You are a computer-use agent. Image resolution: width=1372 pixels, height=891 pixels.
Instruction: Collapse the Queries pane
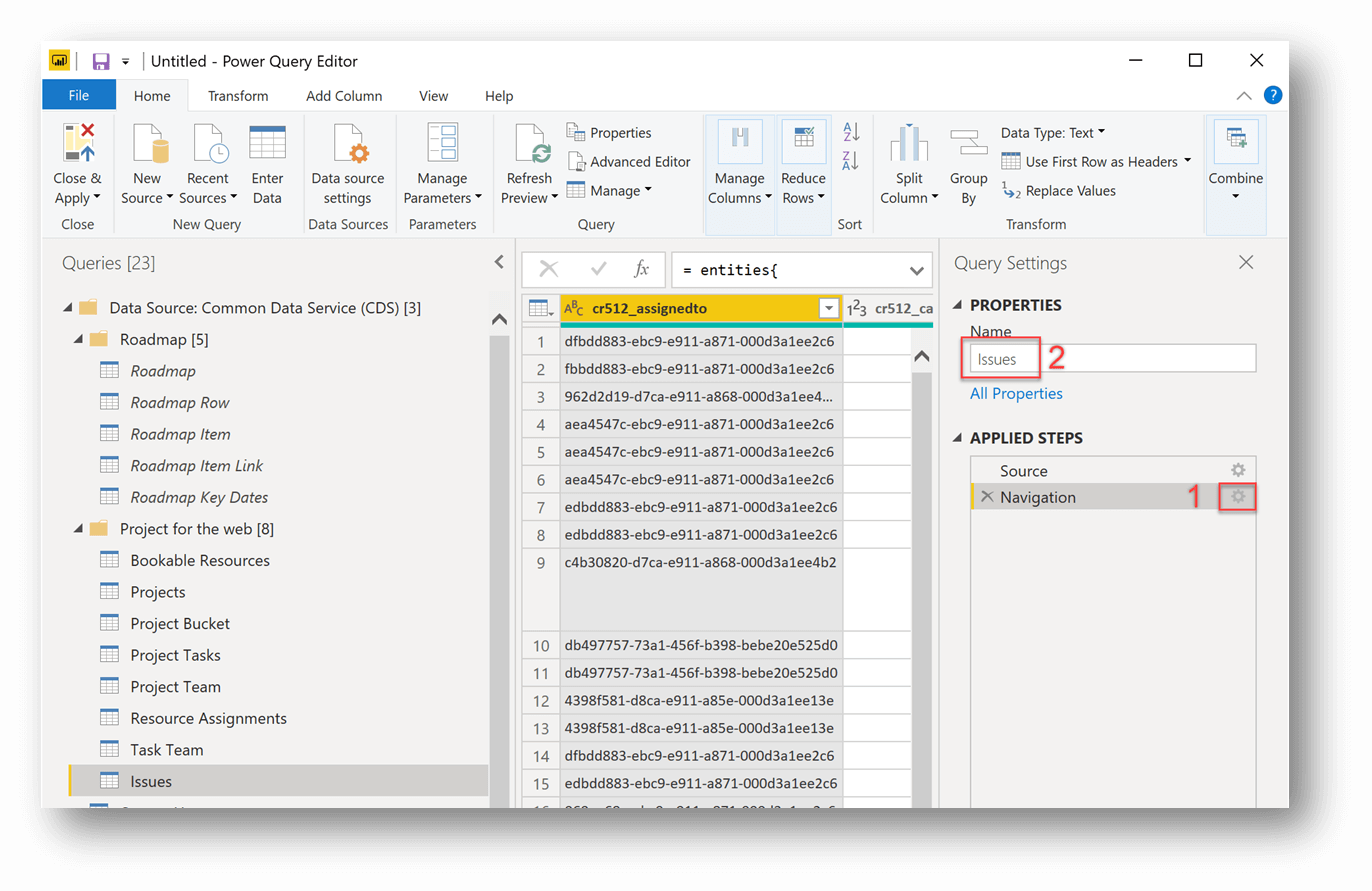499,262
